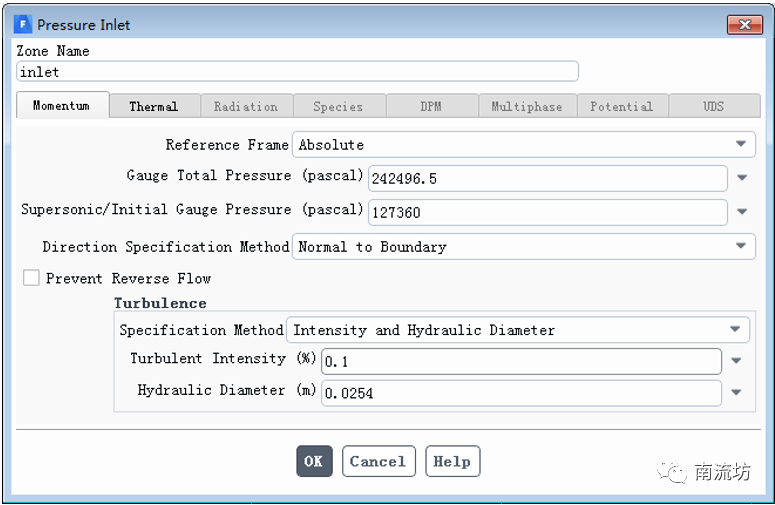Click the Fluent app icon in title bar
The width and height of the screenshot is (775, 505).
(23, 24)
